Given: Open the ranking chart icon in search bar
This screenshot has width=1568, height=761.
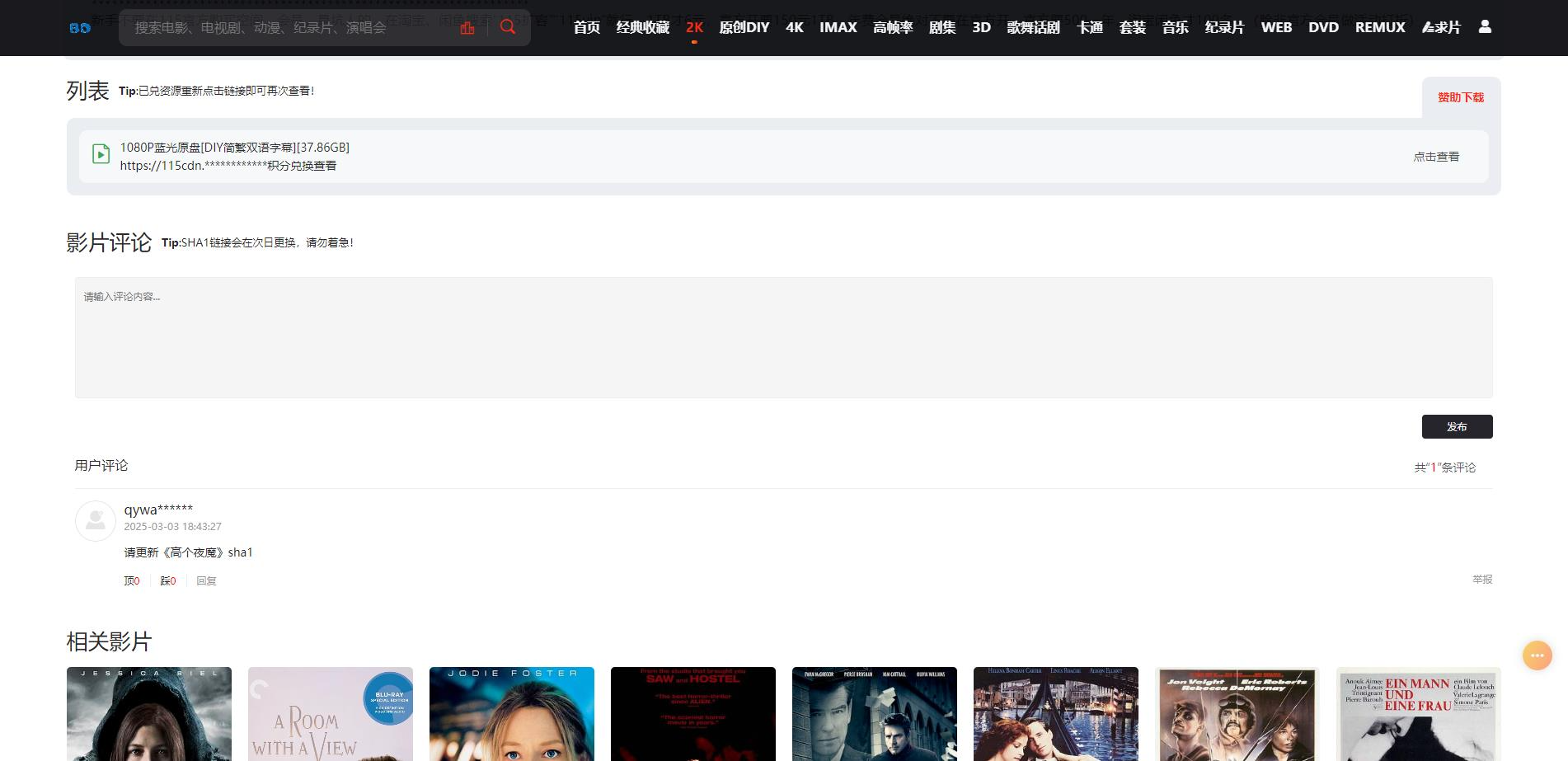Looking at the screenshot, I should pyautogui.click(x=467, y=27).
